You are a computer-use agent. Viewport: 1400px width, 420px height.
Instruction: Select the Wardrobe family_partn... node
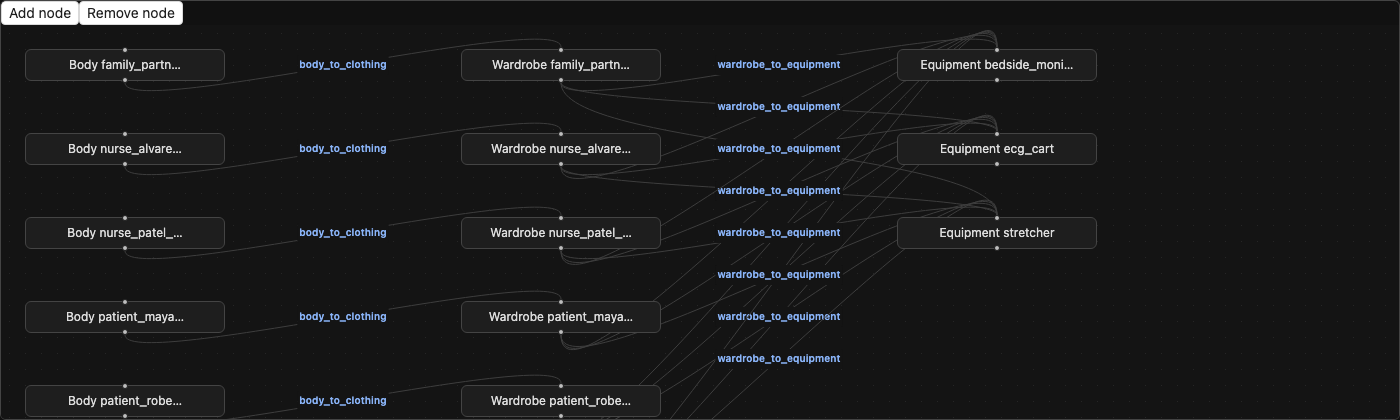coord(561,65)
